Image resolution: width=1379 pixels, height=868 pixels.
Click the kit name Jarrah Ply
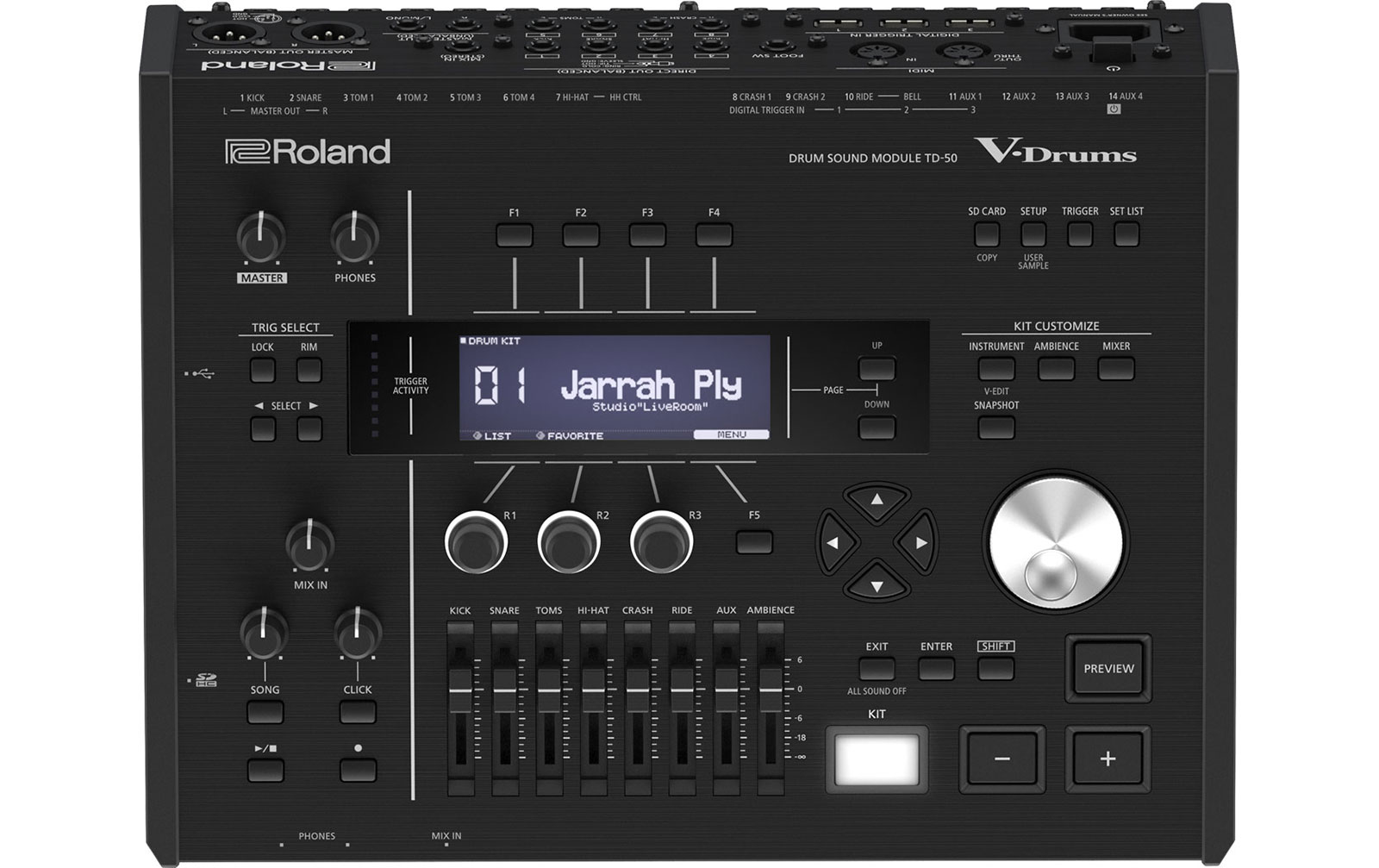tap(651, 384)
